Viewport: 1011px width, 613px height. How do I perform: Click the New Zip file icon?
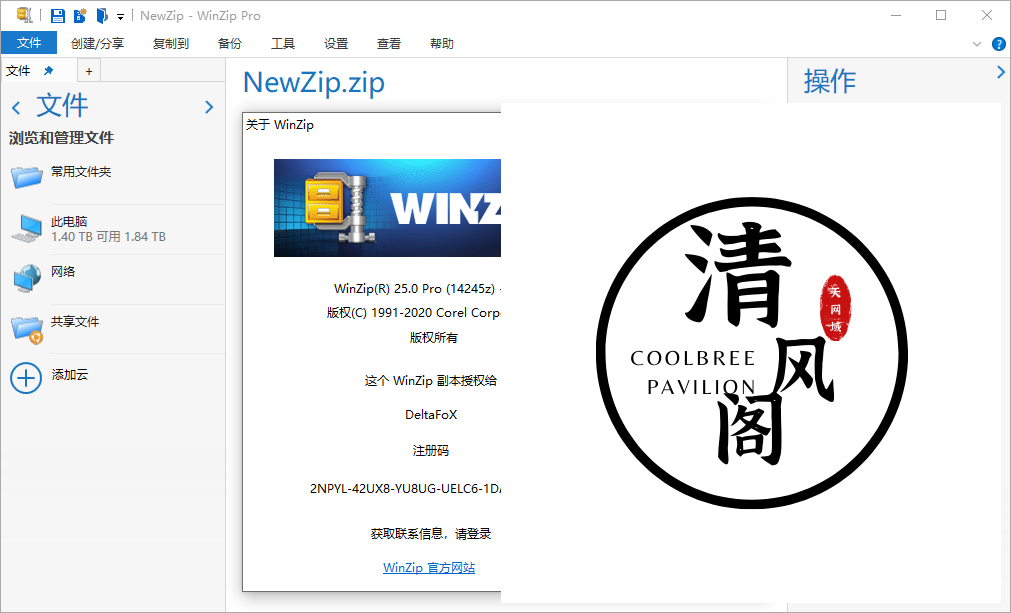[80, 15]
